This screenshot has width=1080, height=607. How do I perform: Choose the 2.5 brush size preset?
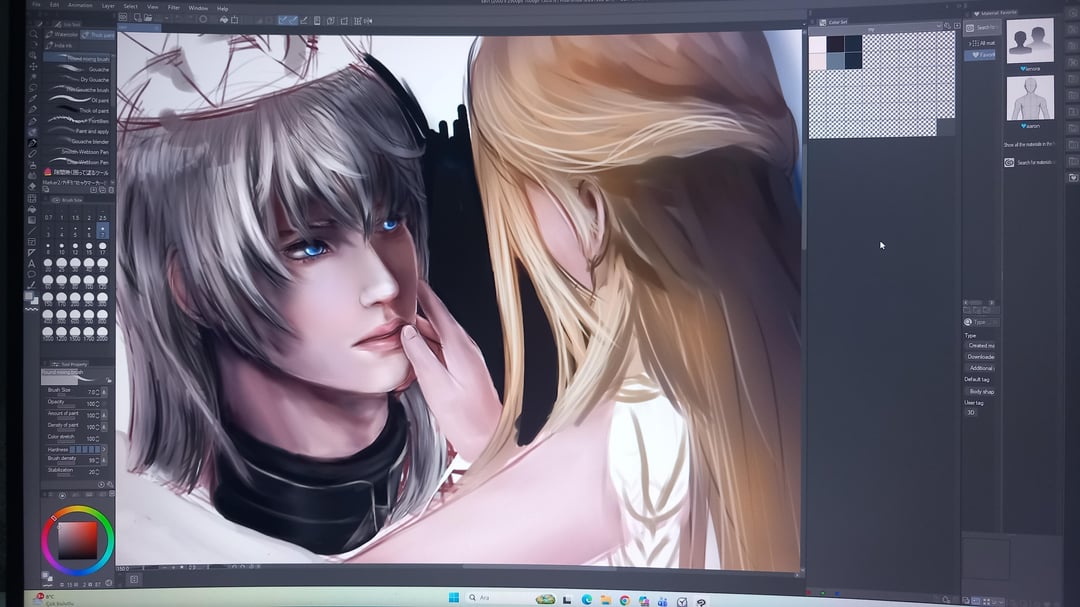(102, 217)
